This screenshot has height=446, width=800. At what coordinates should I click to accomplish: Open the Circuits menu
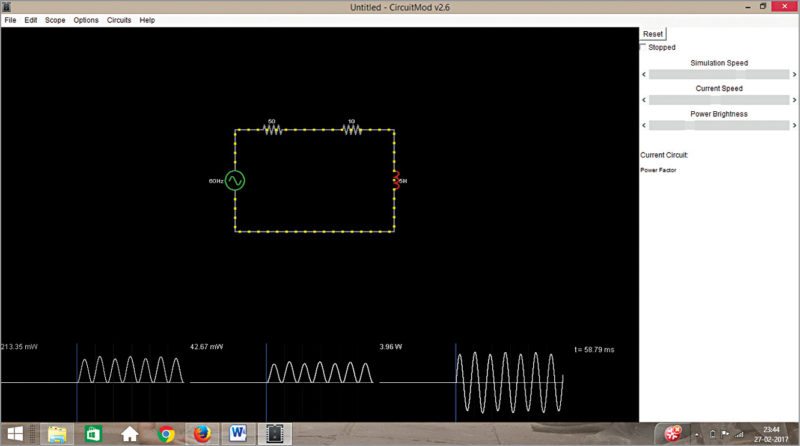[x=119, y=20]
